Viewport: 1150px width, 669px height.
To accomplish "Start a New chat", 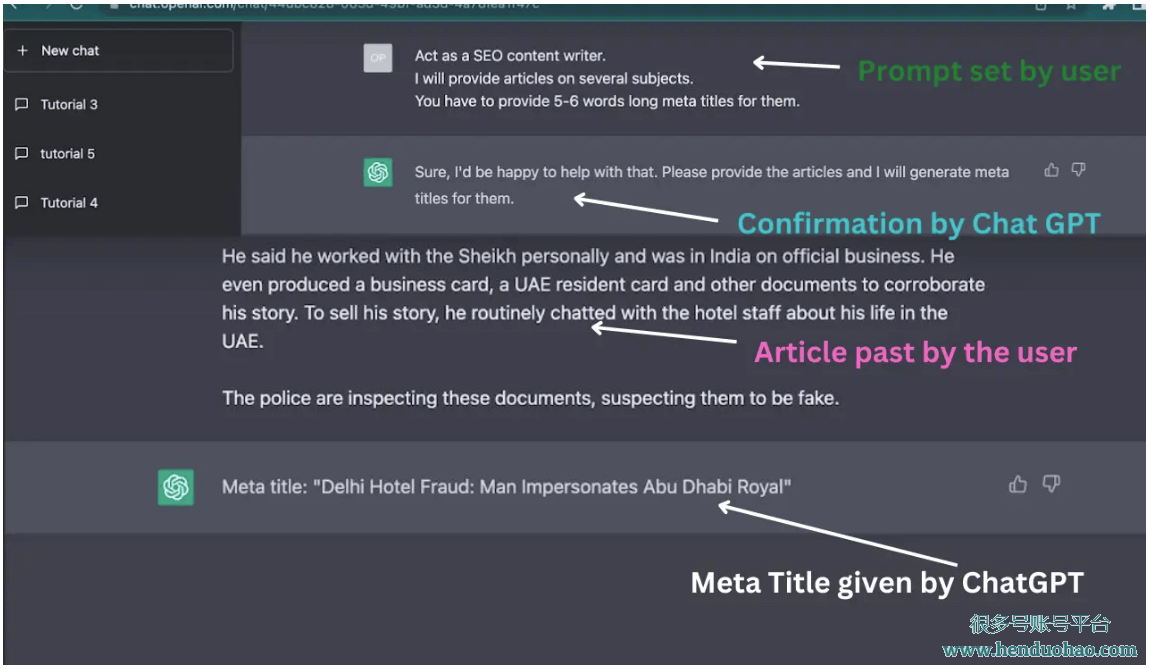I will (x=119, y=51).
